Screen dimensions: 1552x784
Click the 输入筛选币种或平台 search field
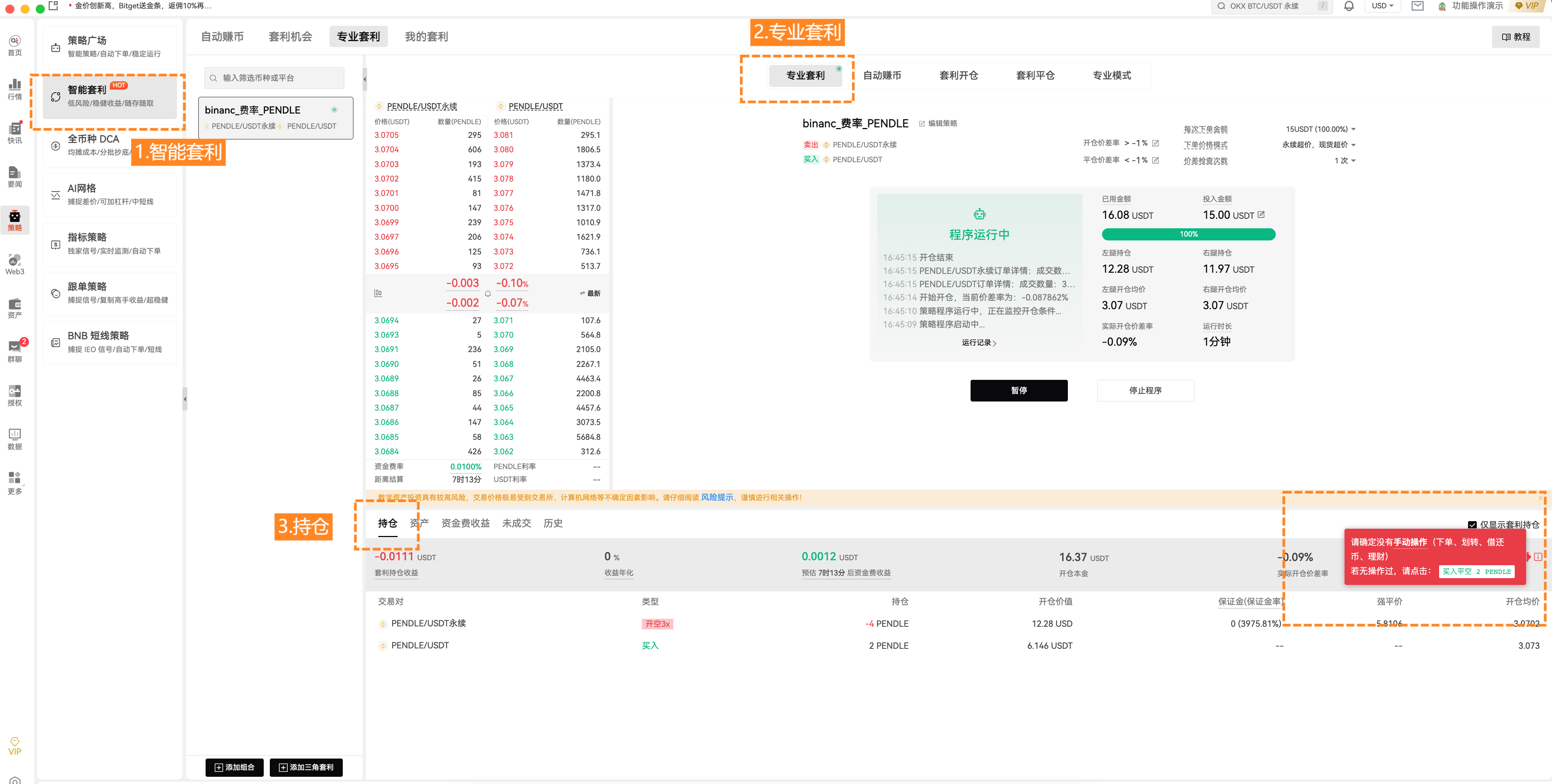[x=274, y=77]
